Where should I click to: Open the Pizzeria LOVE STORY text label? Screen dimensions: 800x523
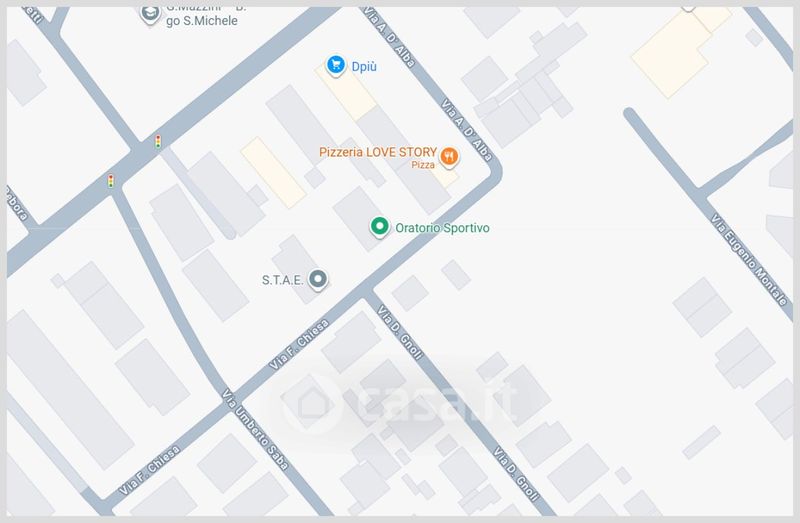coord(378,152)
